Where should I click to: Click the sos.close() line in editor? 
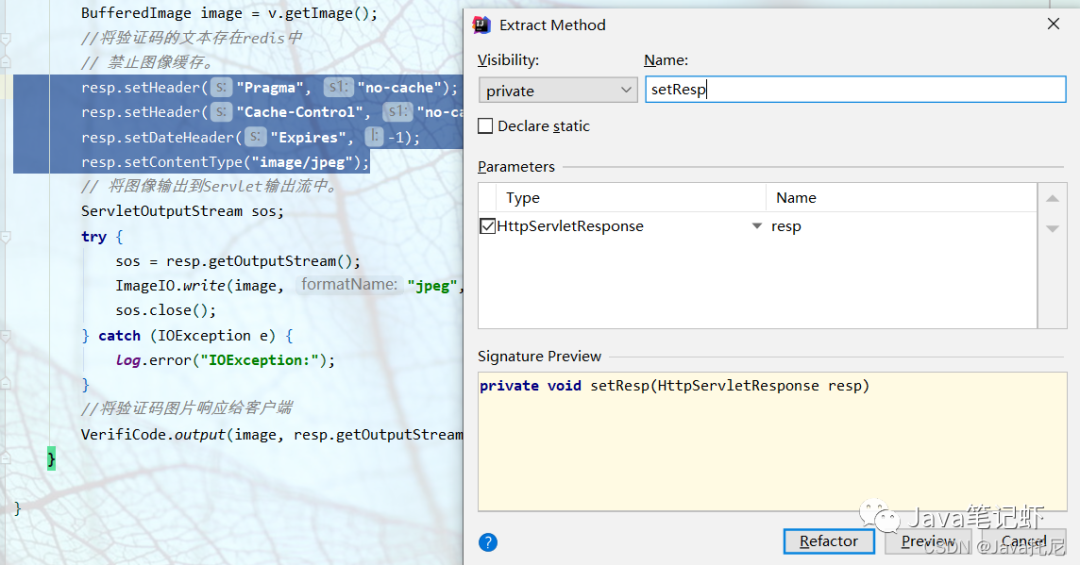166,311
